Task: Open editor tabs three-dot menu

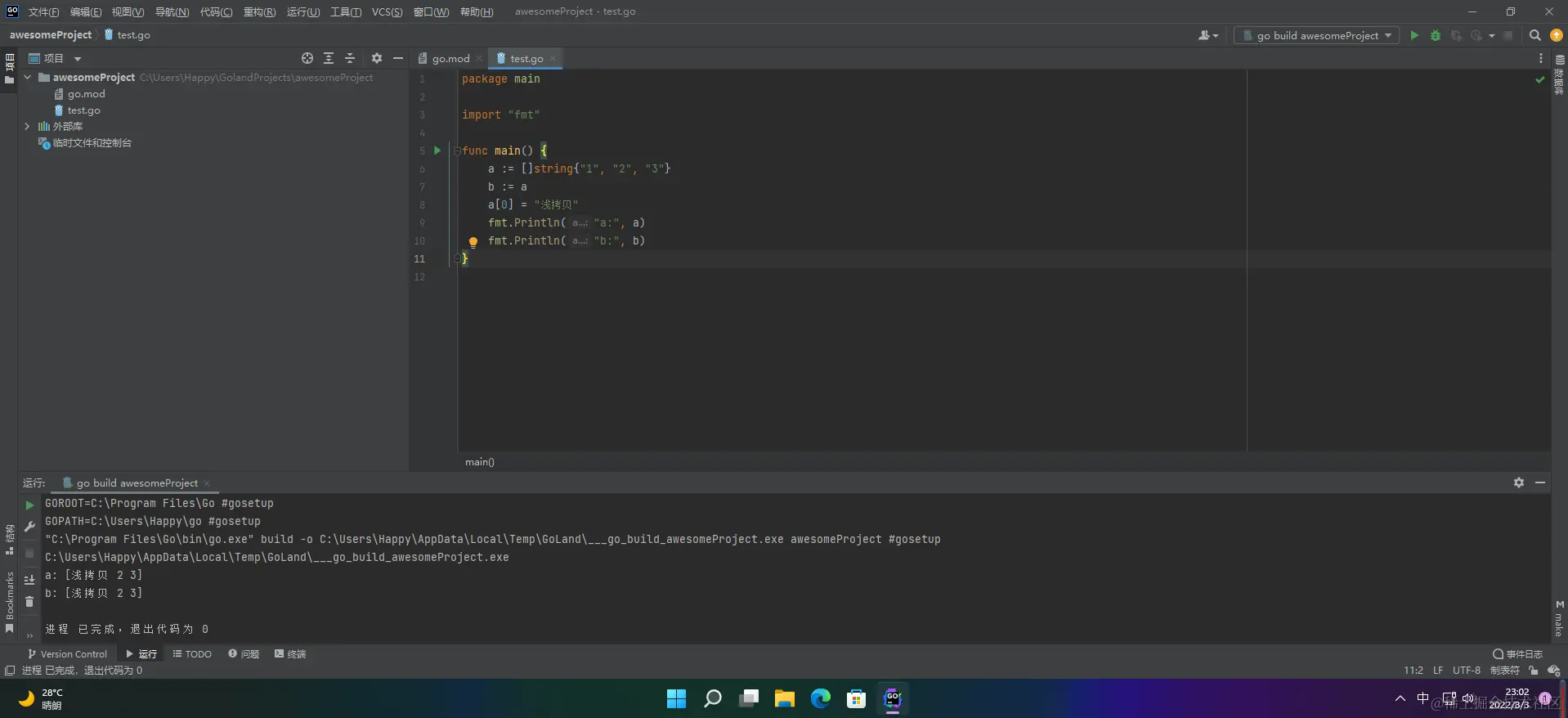Action: tap(1540, 58)
